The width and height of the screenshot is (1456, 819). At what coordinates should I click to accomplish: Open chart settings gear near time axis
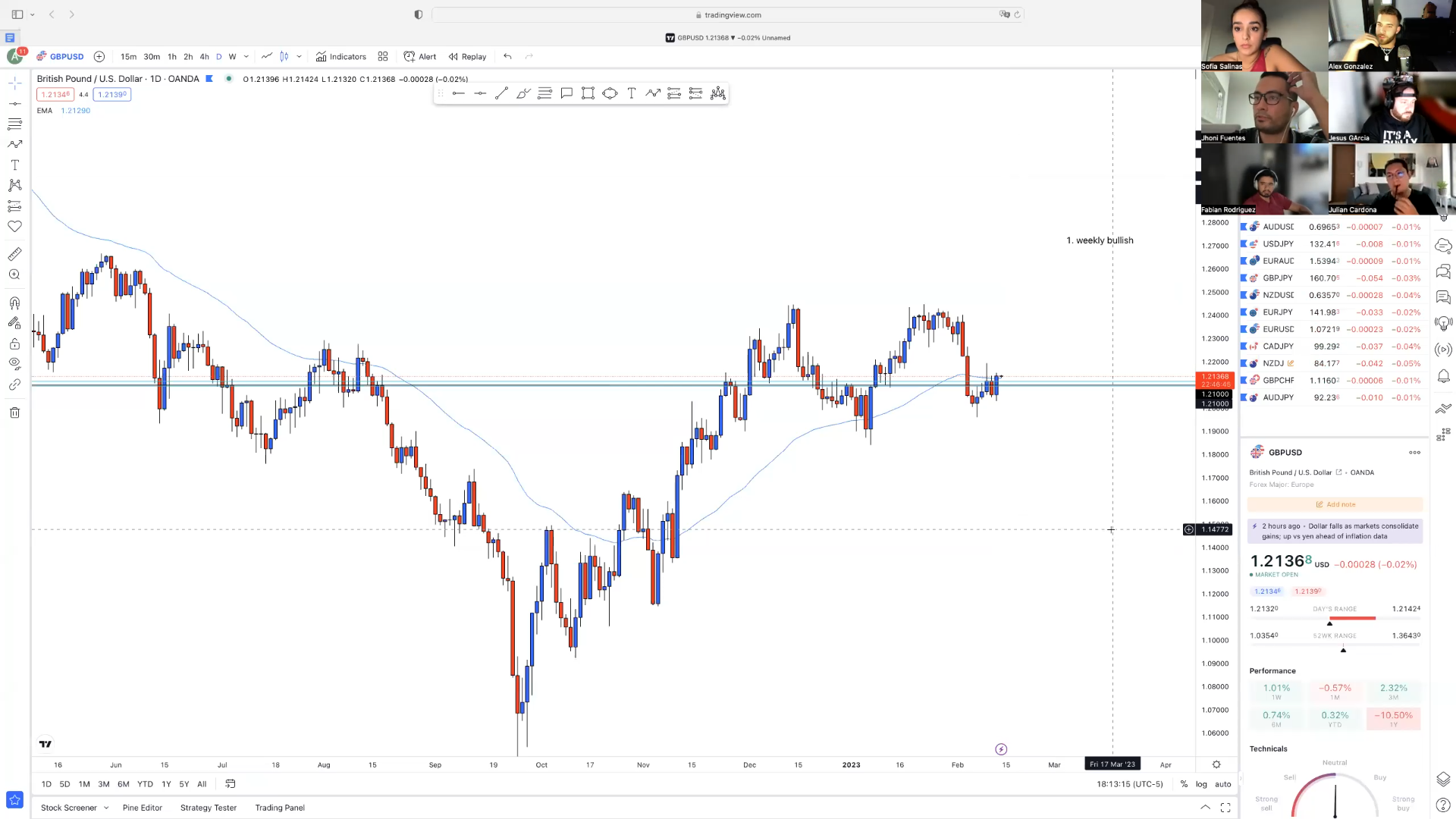coord(1216,764)
